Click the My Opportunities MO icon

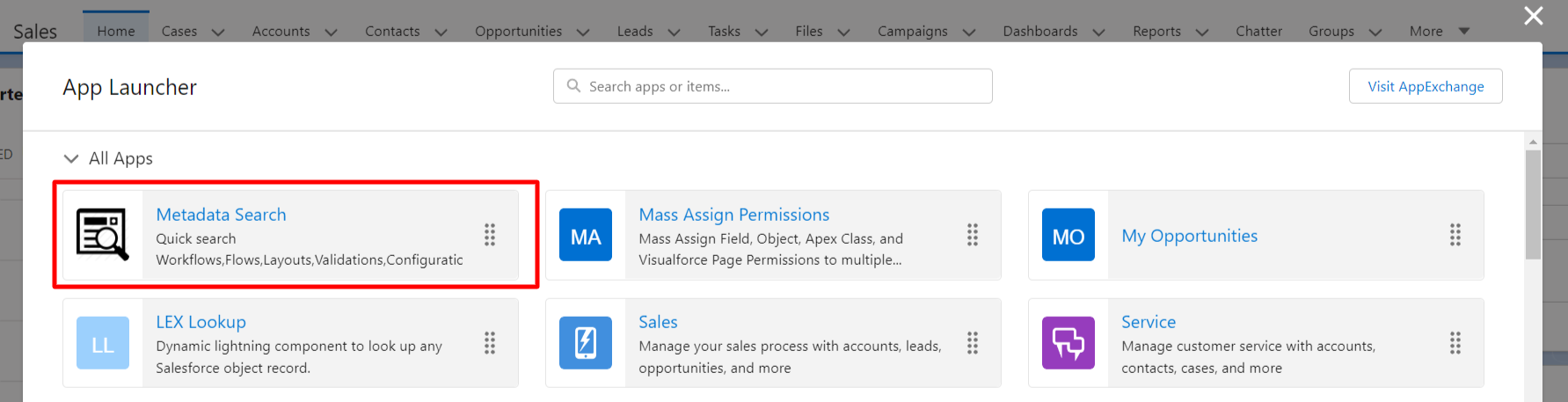click(1068, 236)
